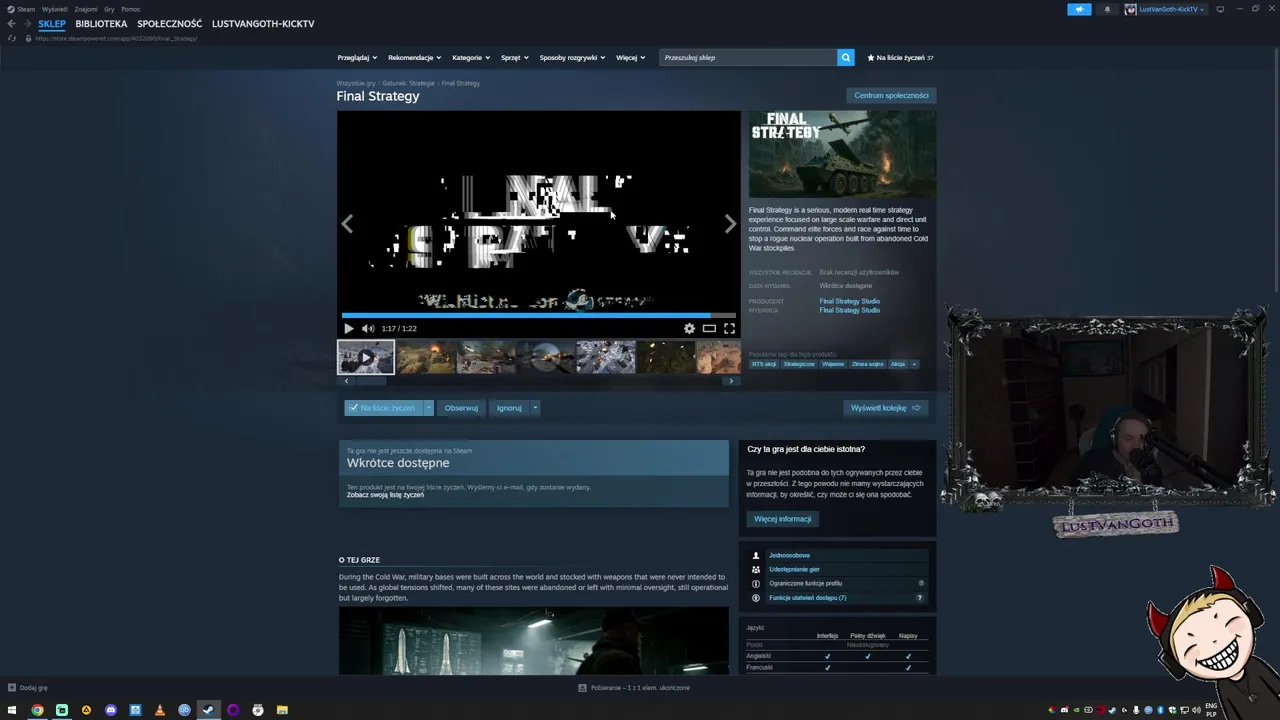
Task: Open File Explorer from the taskbar
Action: 282,710
